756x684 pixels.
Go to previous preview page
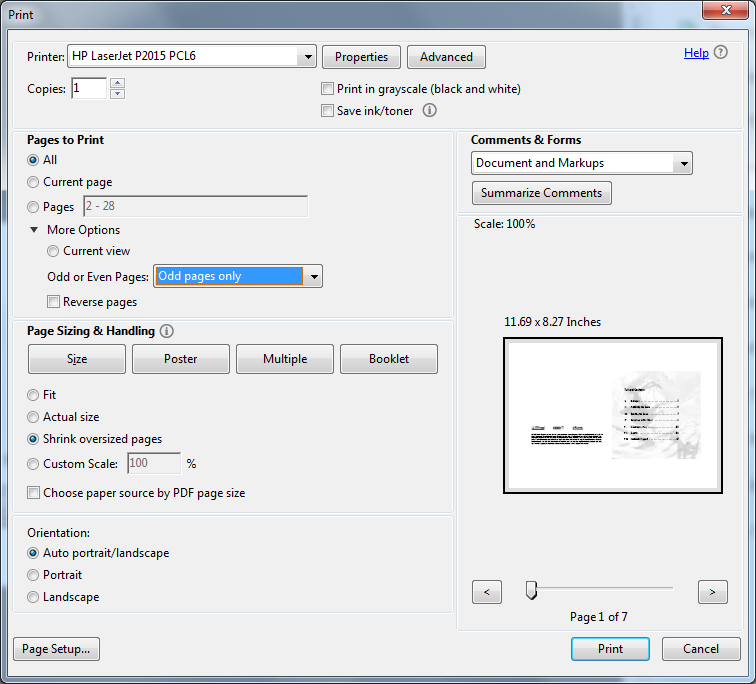point(487,592)
